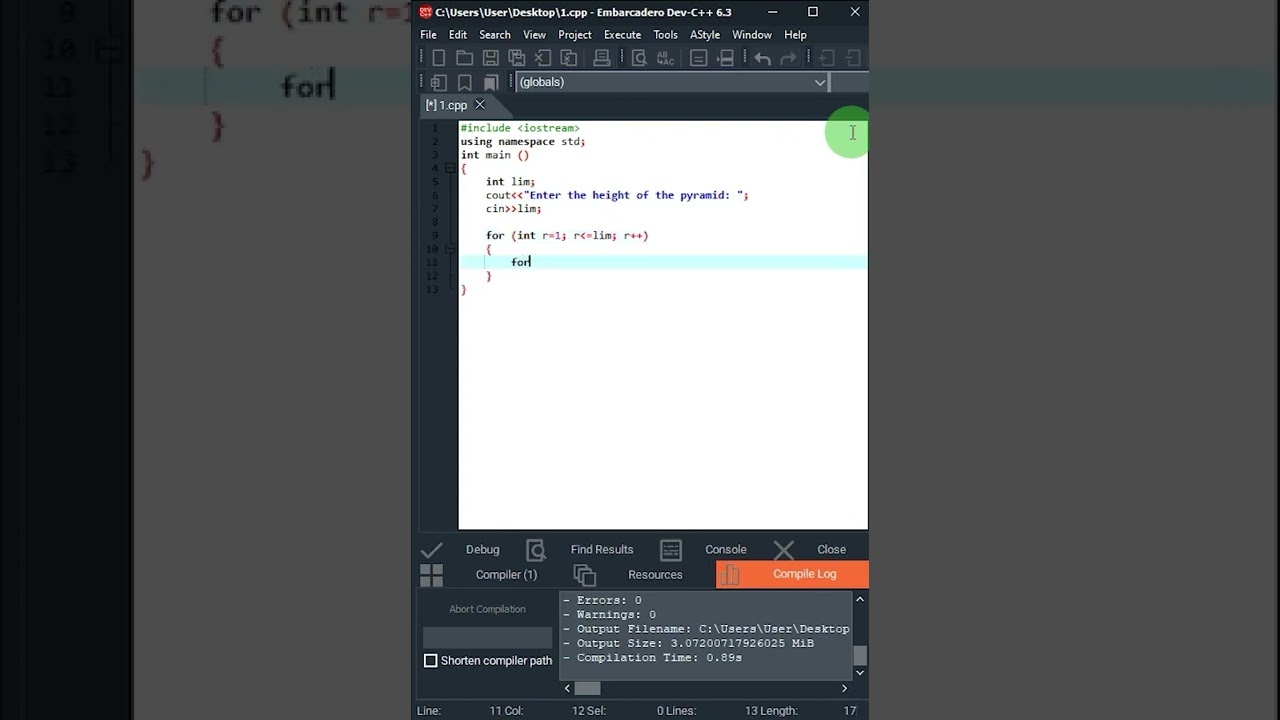Image resolution: width=1280 pixels, height=720 pixels.
Task: Click the 'Warnings: 0' log line
Action: point(609,615)
